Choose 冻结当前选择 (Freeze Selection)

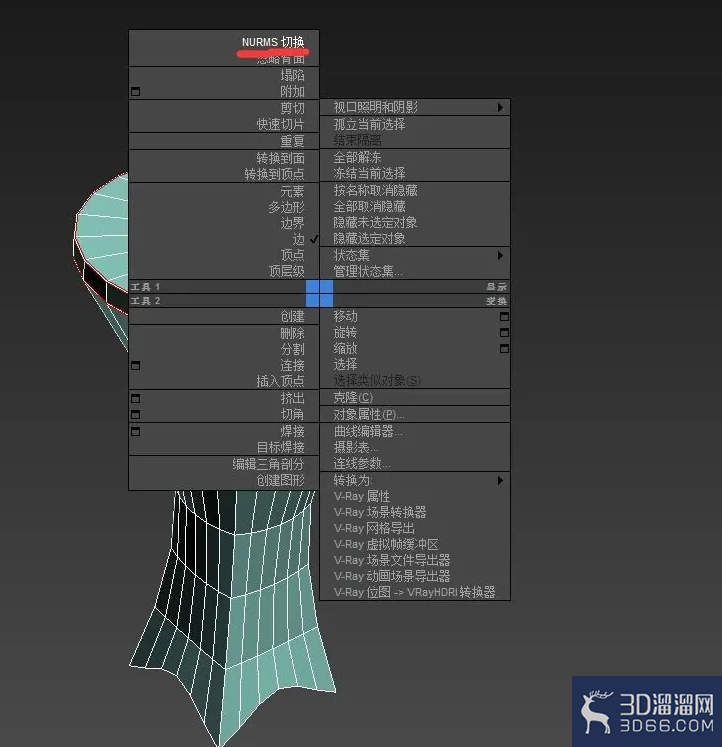click(369, 173)
